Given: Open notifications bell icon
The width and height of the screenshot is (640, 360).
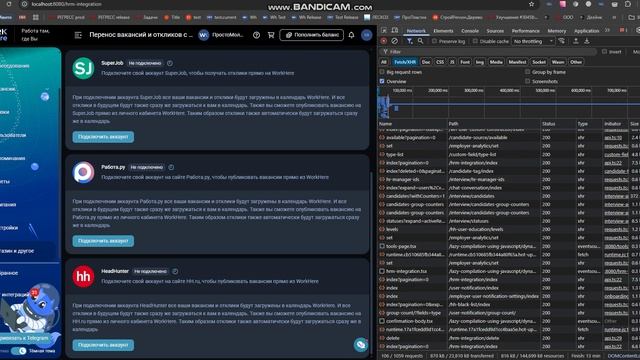Looking at the screenshot, I should [x=351, y=35].
